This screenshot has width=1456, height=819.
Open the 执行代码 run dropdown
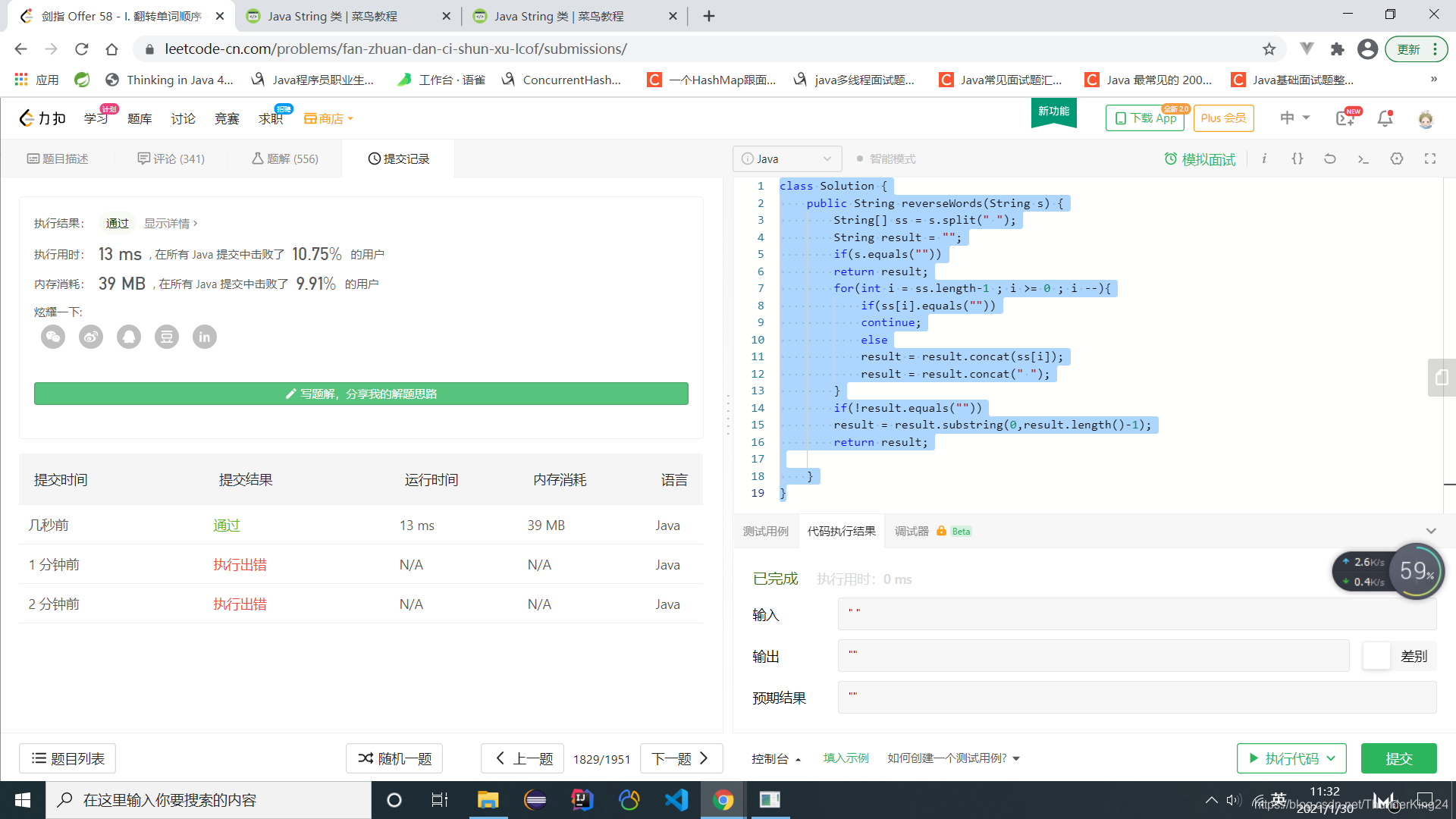(1332, 758)
